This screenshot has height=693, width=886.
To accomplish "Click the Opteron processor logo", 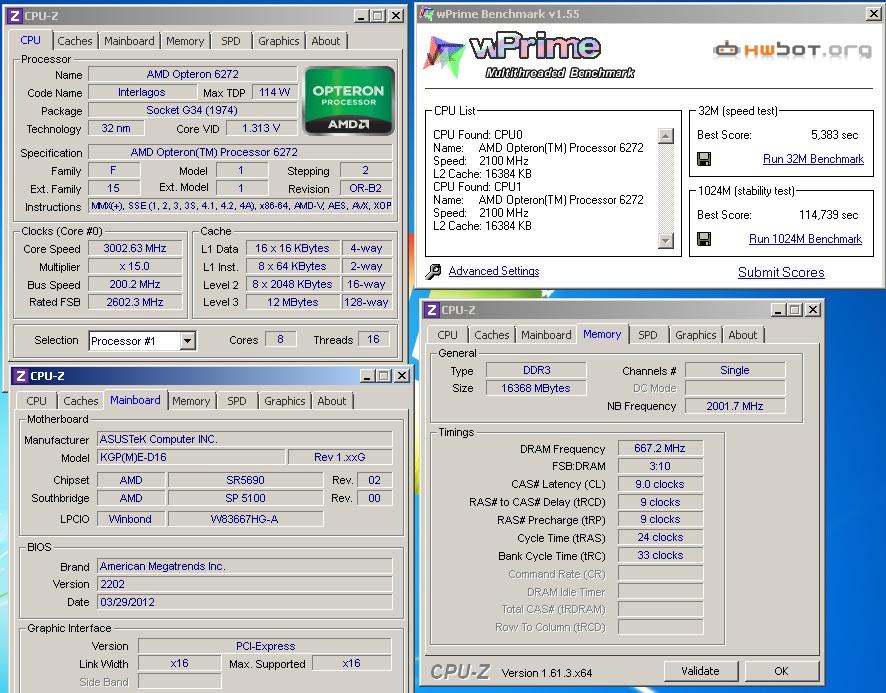I will coord(349,101).
